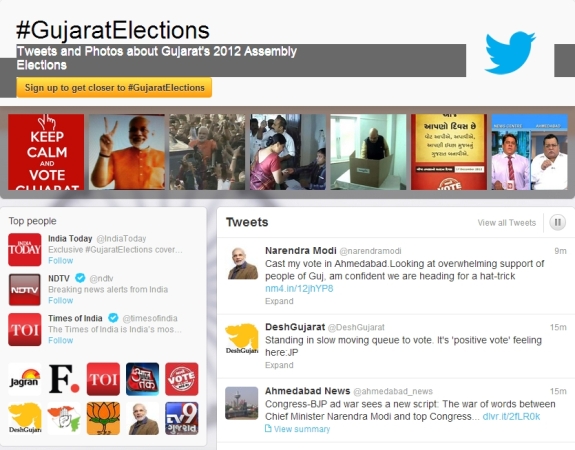Open the TV9 Gujarat profile icon
575x450 pixels.
coord(182,418)
